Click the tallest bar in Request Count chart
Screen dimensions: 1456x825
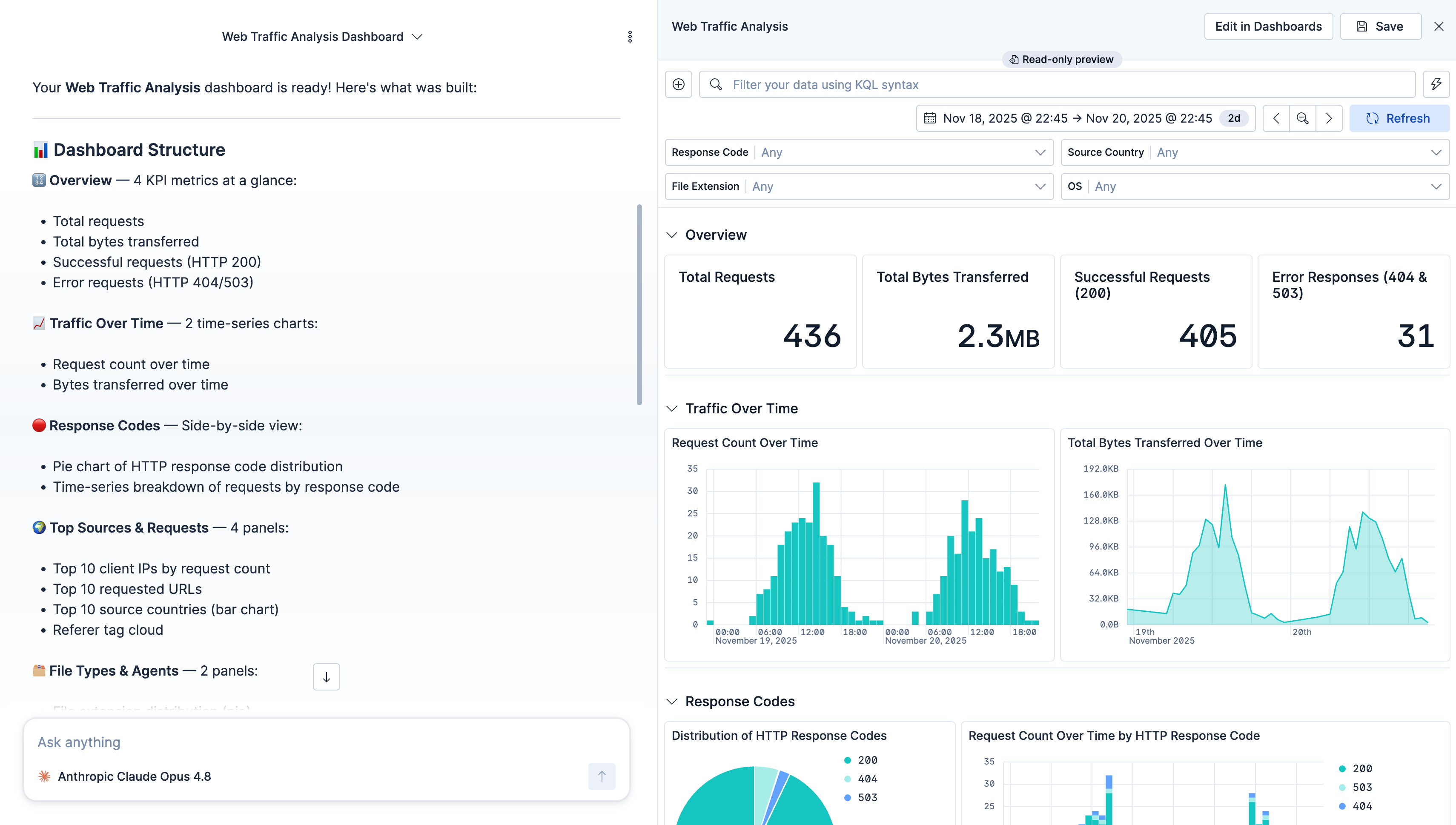[x=817, y=553]
